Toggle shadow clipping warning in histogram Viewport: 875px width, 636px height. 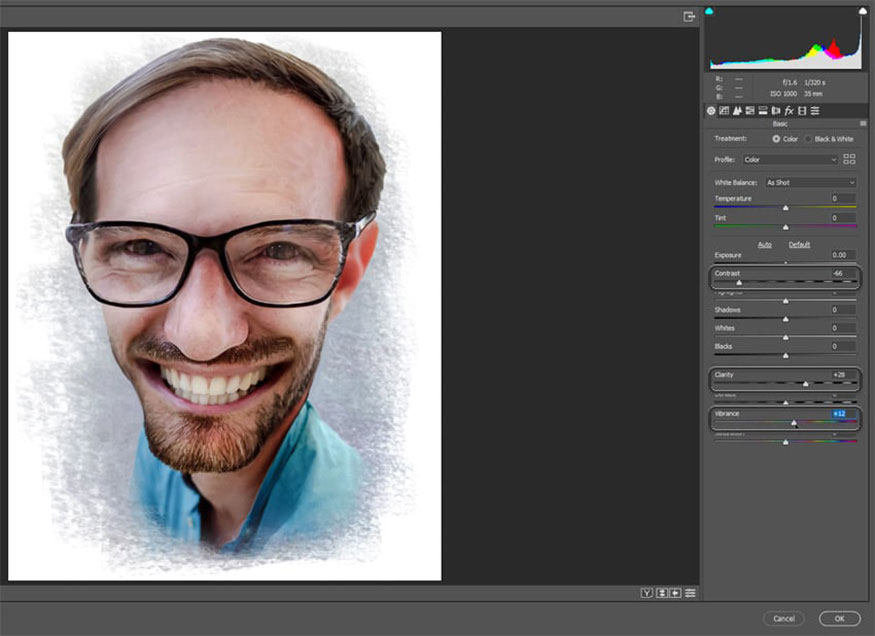tap(709, 11)
